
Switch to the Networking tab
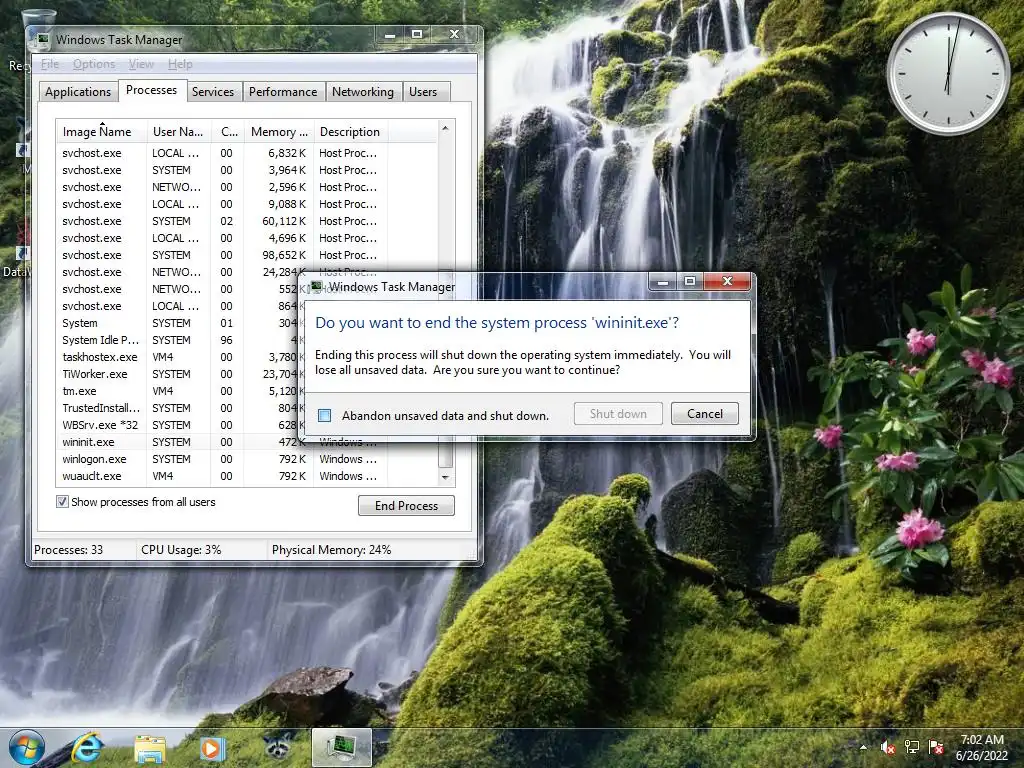click(362, 92)
